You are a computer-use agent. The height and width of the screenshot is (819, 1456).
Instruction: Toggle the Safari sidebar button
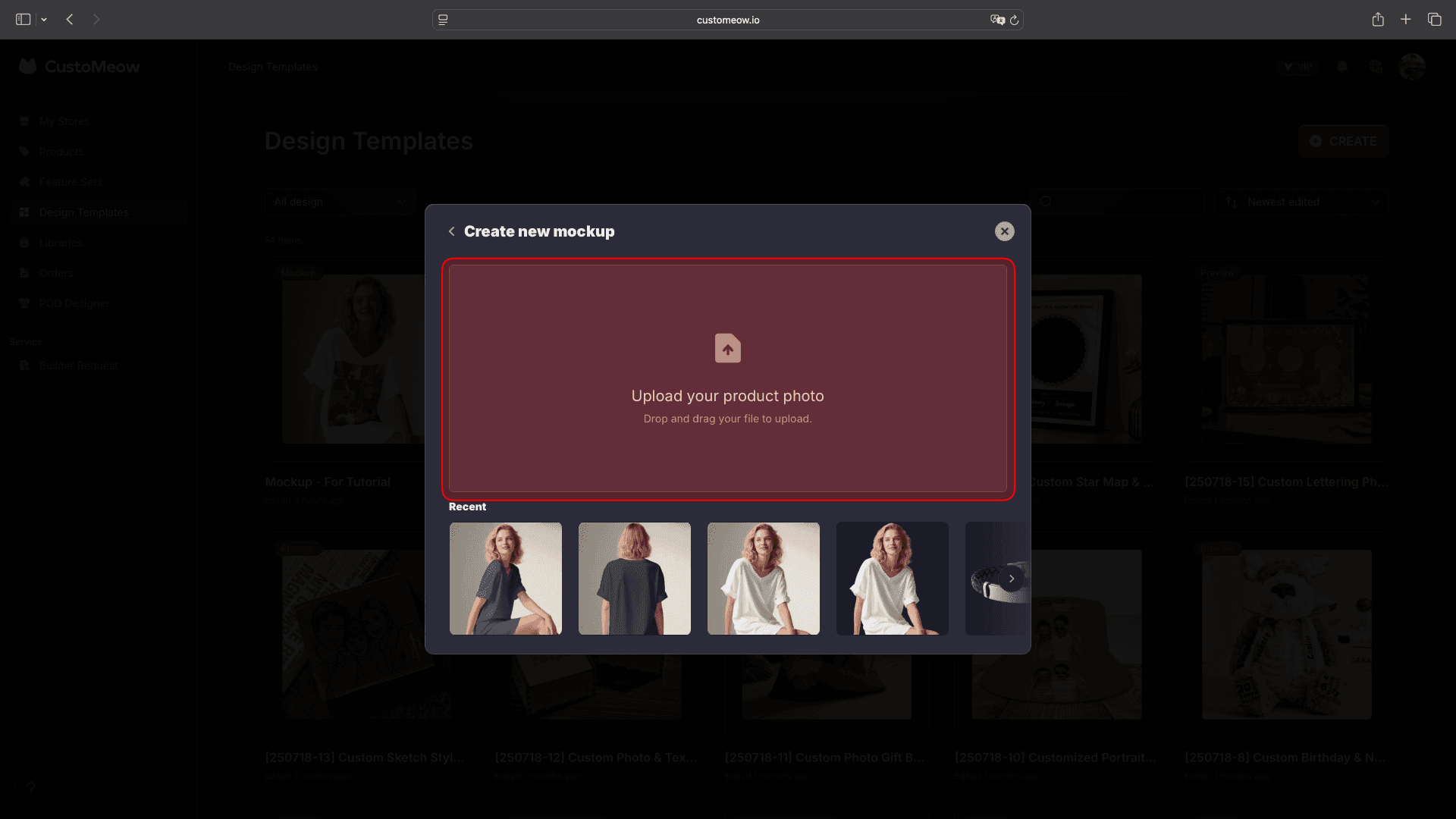[23, 20]
